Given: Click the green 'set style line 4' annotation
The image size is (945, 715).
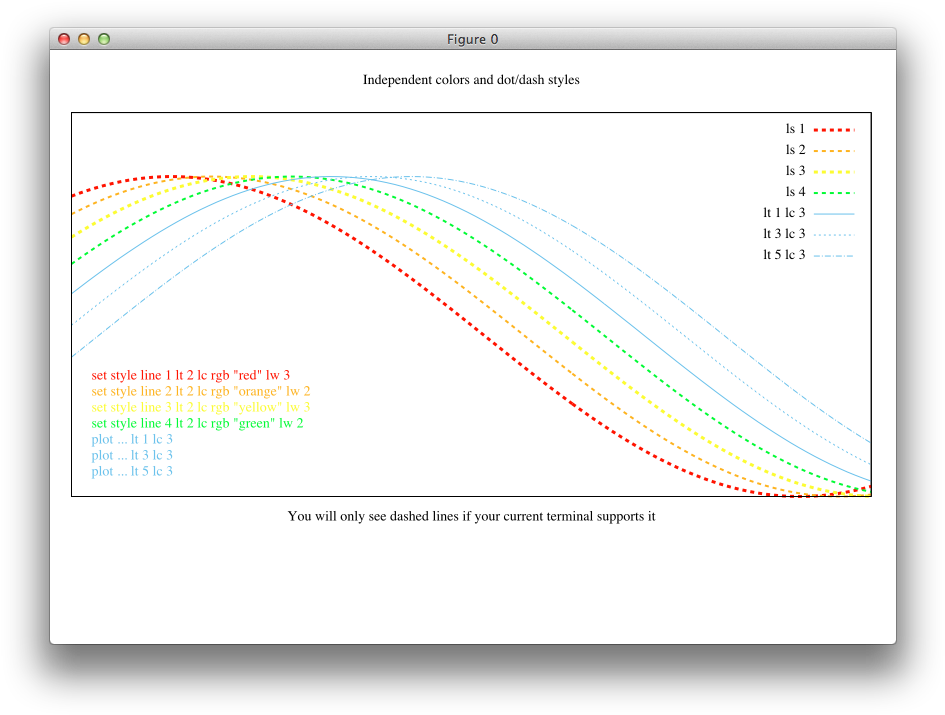Looking at the screenshot, I should tap(196, 423).
